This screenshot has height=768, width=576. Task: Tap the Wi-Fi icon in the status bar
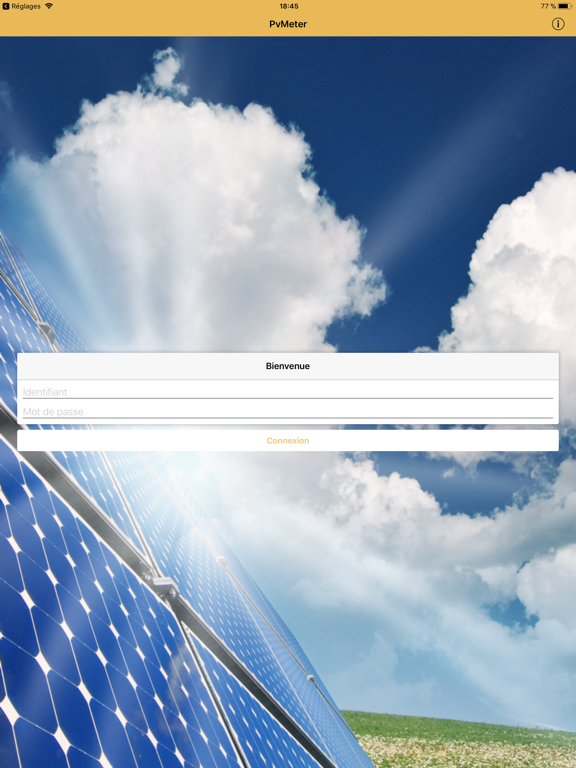click(x=49, y=6)
